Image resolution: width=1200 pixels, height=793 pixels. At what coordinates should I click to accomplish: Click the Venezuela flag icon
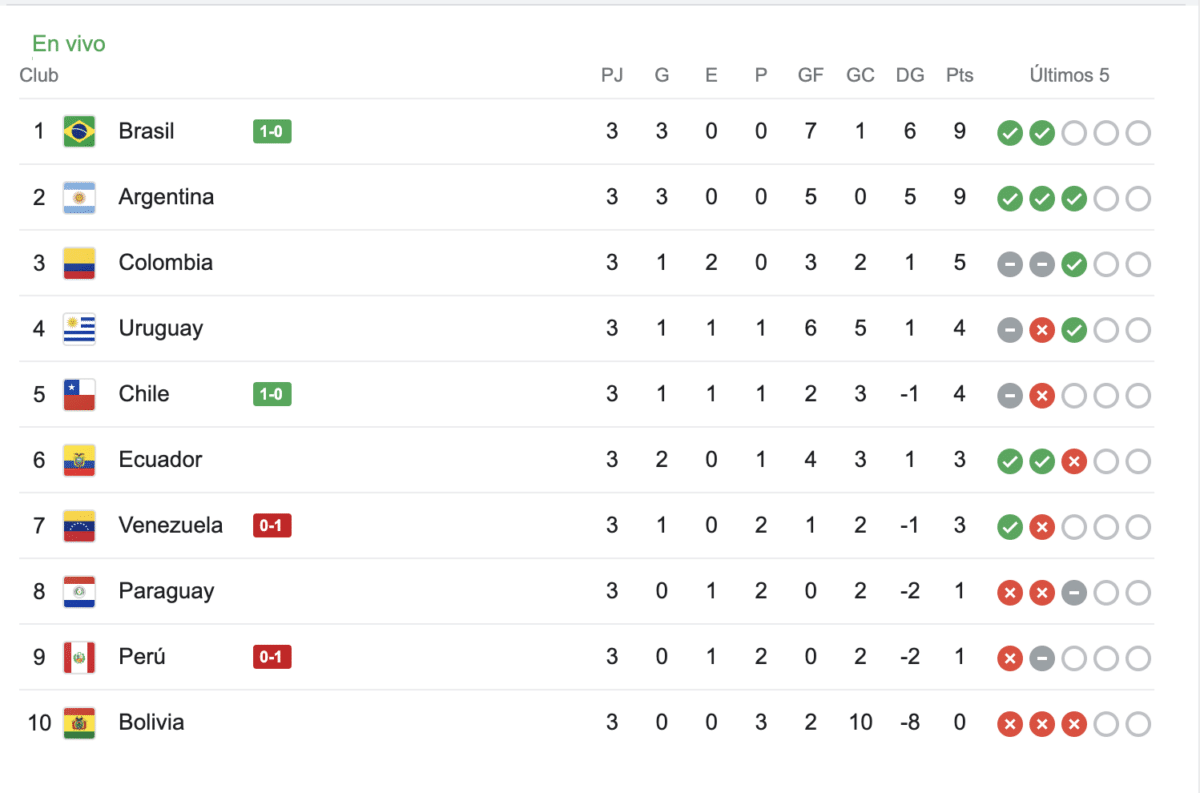79,526
